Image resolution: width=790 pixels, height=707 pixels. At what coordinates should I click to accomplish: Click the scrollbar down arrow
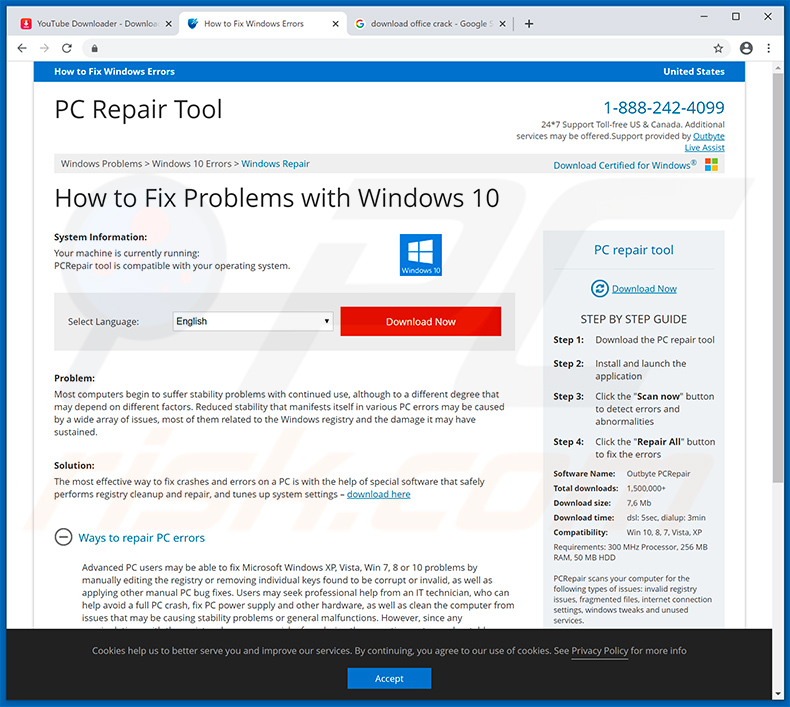[x=778, y=694]
